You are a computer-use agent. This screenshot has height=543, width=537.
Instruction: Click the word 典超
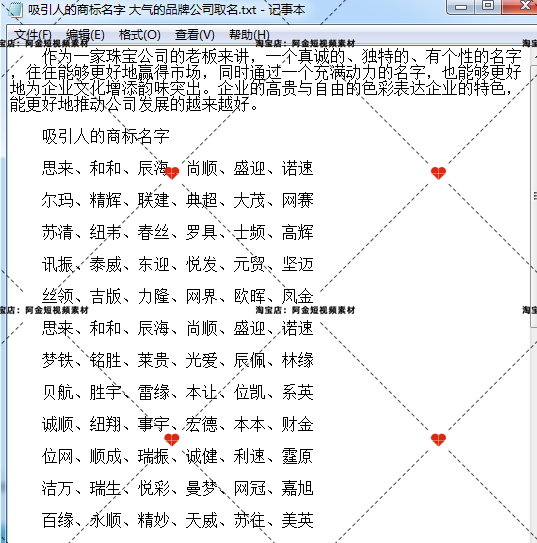pos(202,200)
